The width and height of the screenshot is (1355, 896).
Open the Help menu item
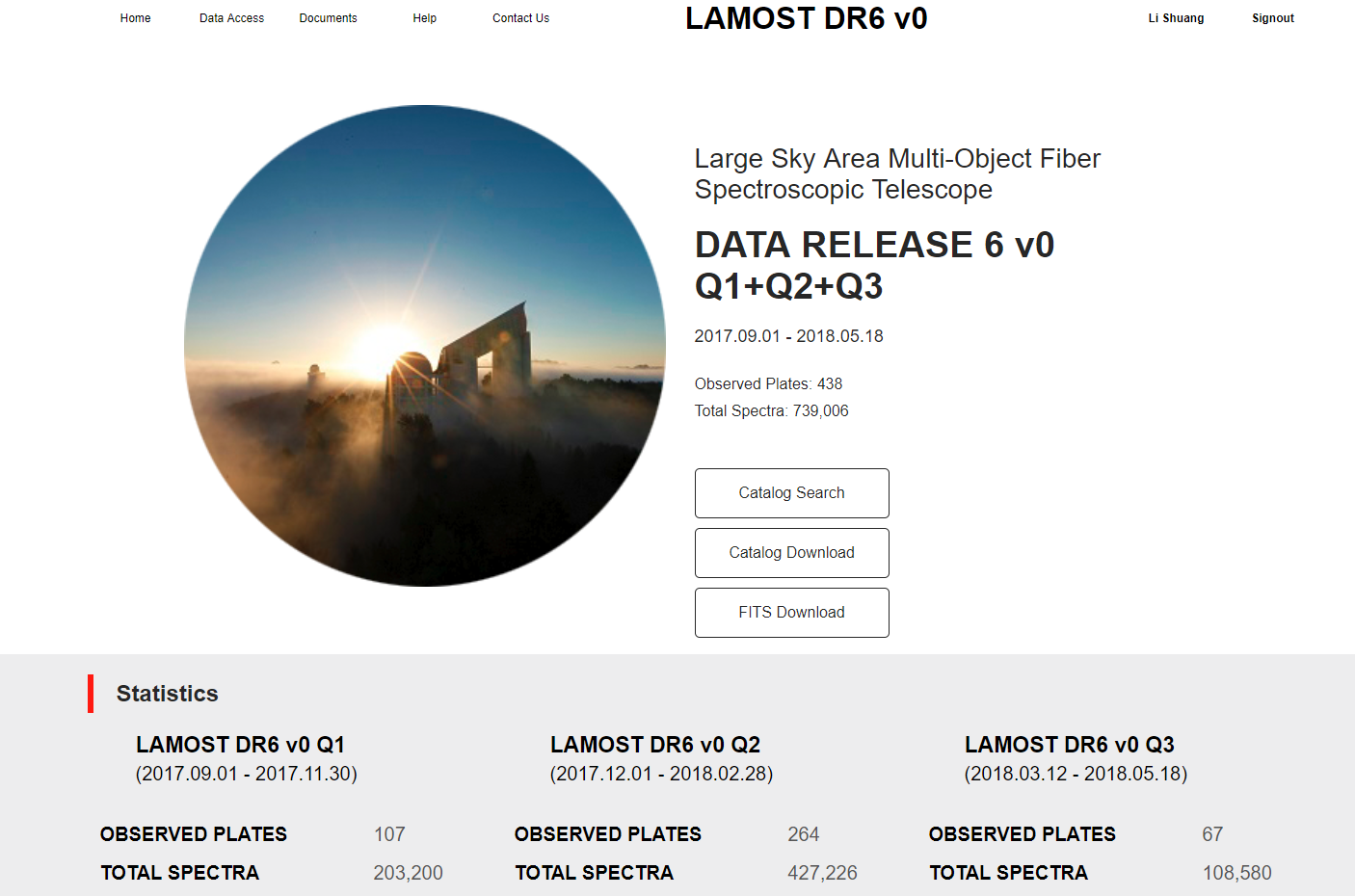point(425,18)
